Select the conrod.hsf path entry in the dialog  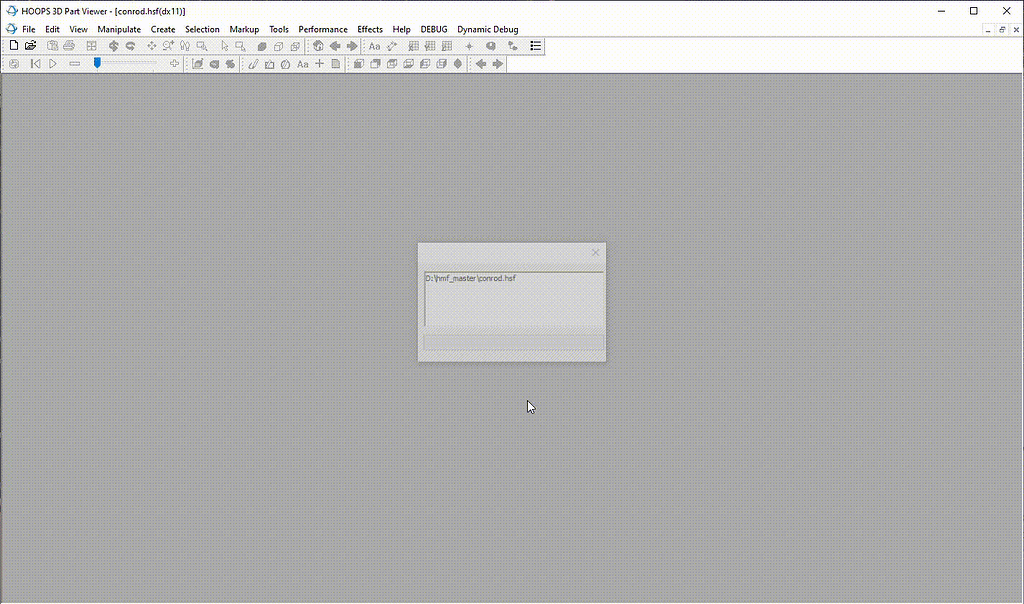471,278
